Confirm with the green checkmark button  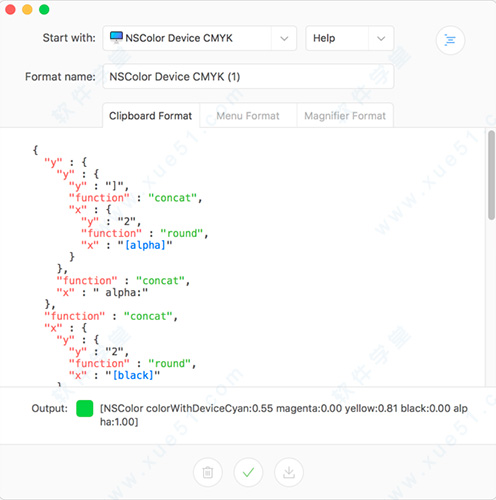point(248,472)
